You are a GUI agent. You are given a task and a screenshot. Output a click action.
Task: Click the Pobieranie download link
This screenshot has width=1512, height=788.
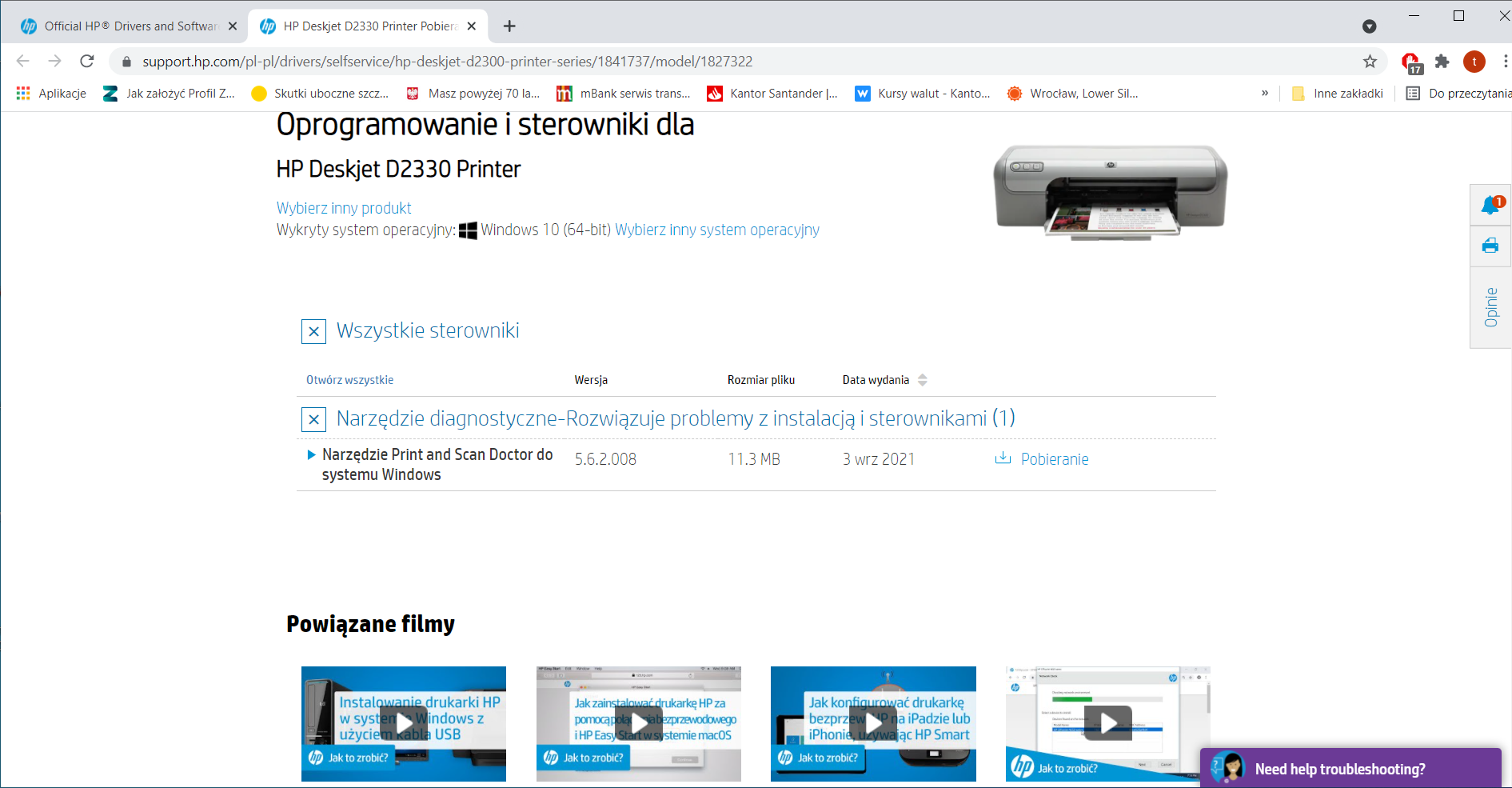(x=1055, y=459)
